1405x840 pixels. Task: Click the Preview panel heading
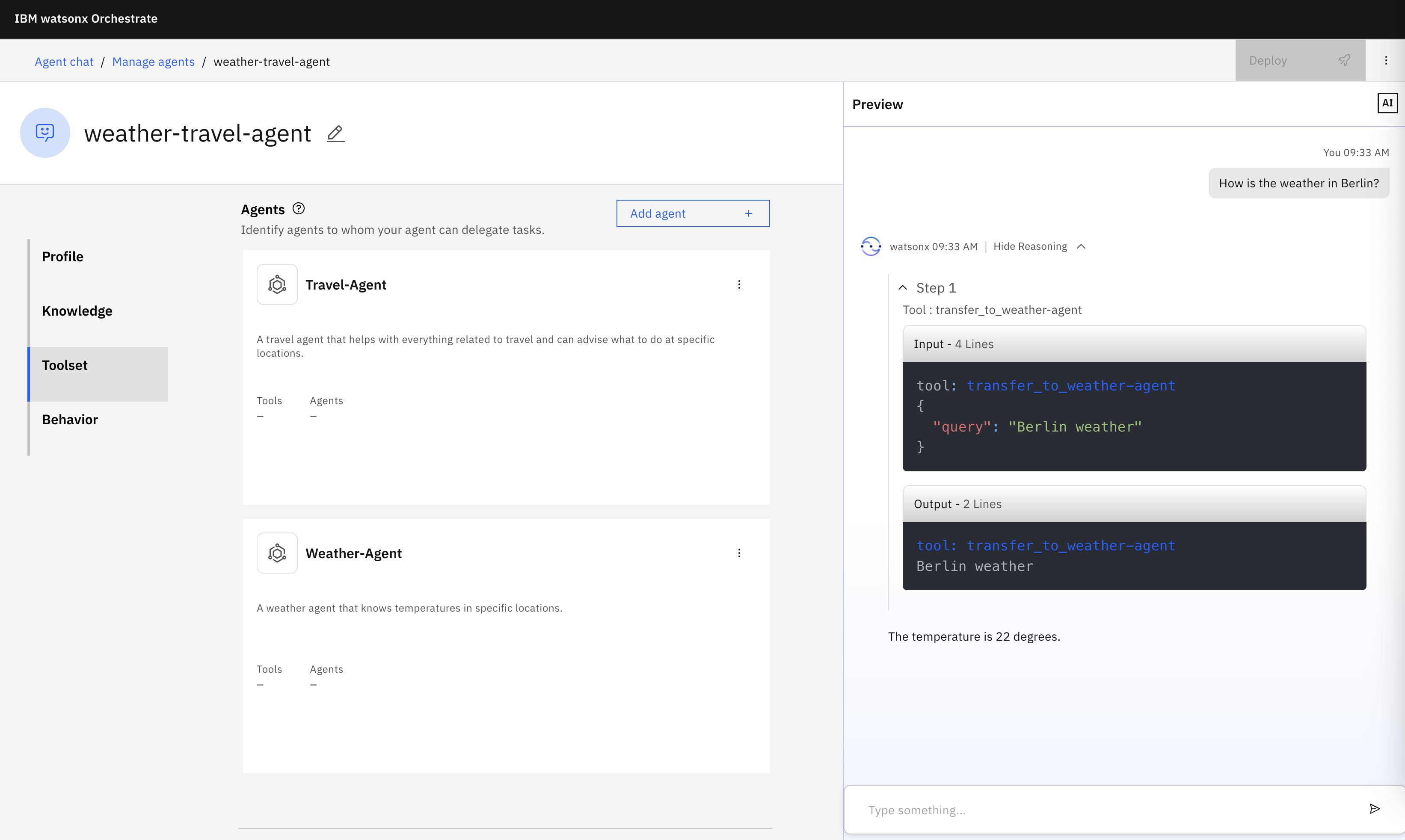pyautogui.click(x=877, y=104)
